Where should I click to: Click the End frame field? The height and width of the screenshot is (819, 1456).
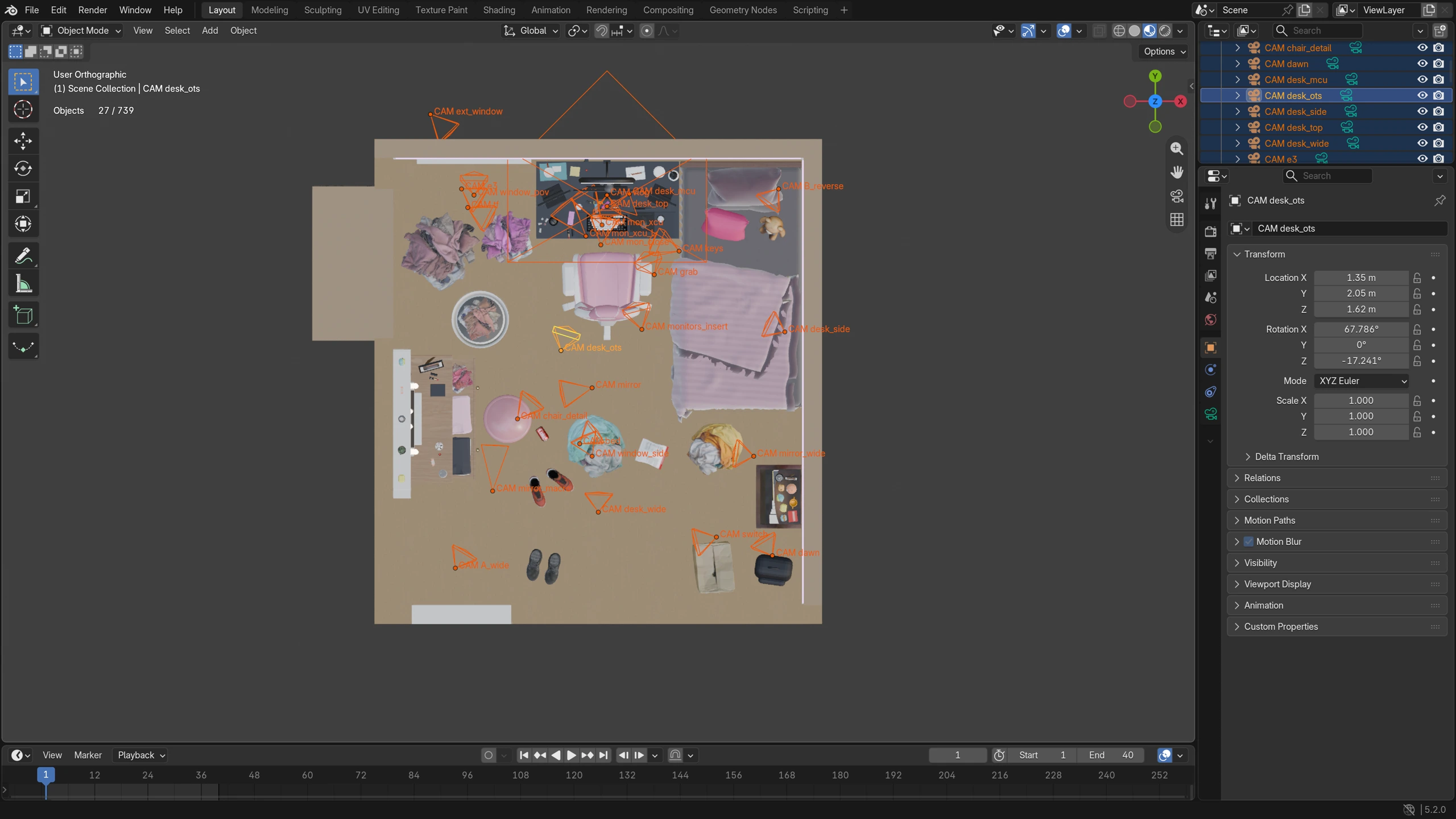click(1111, 755)
